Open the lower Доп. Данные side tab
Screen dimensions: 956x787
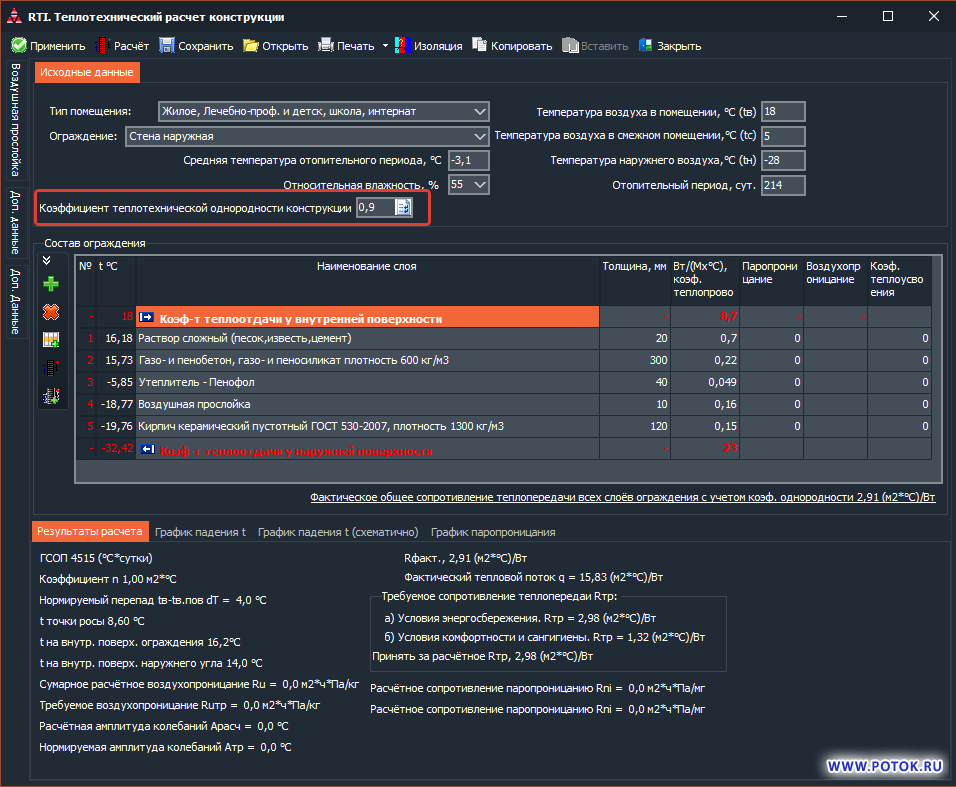point(16,301)
